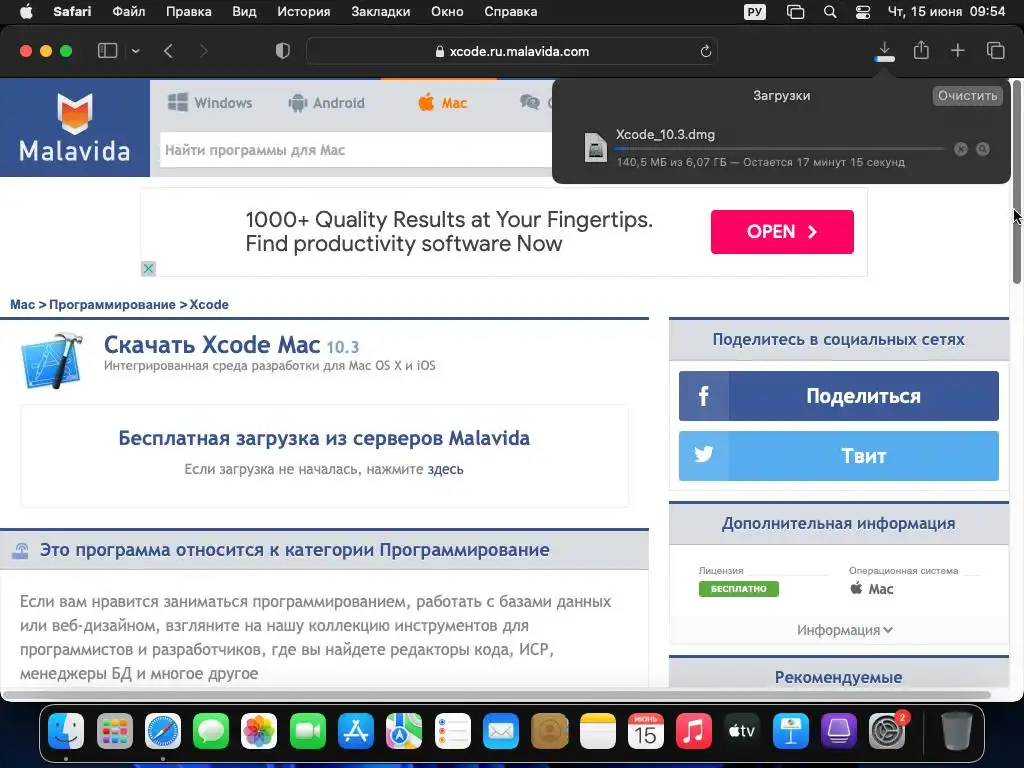Open Music from the Dock
Viewport: 1024px width, 768px height.
pos(694,731)
